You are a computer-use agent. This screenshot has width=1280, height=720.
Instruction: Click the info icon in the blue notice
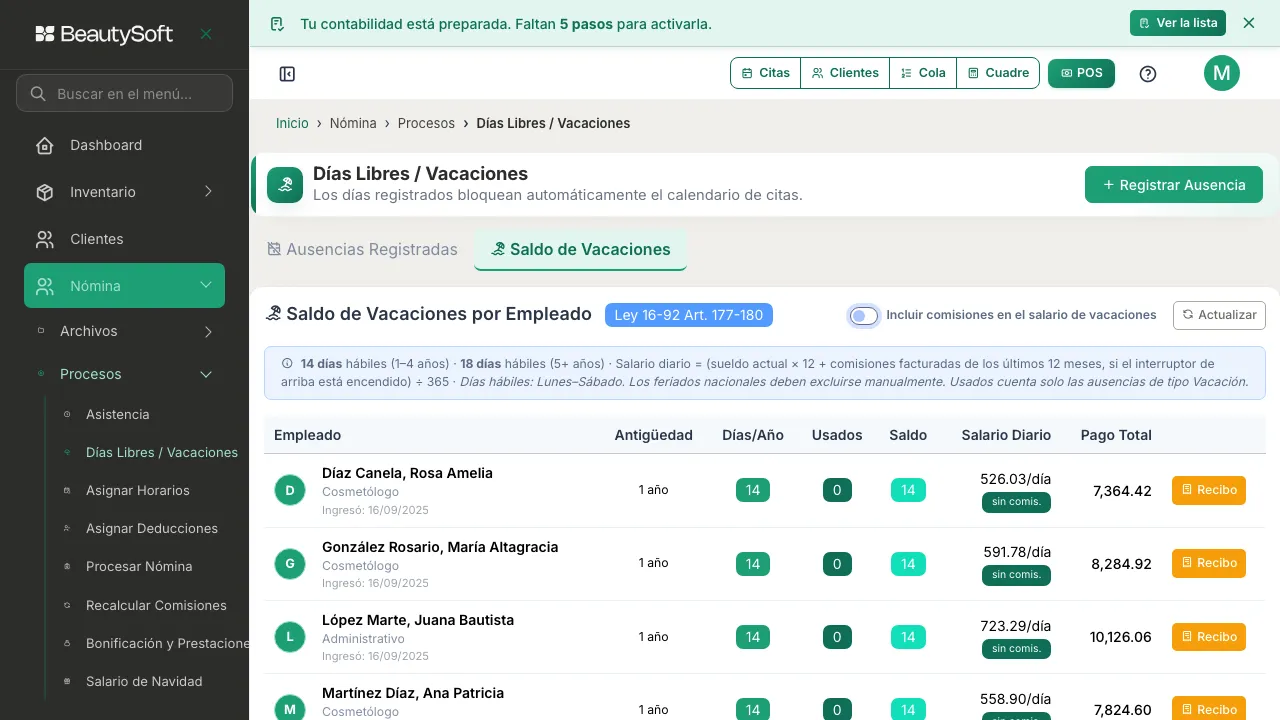click(288, 364)
